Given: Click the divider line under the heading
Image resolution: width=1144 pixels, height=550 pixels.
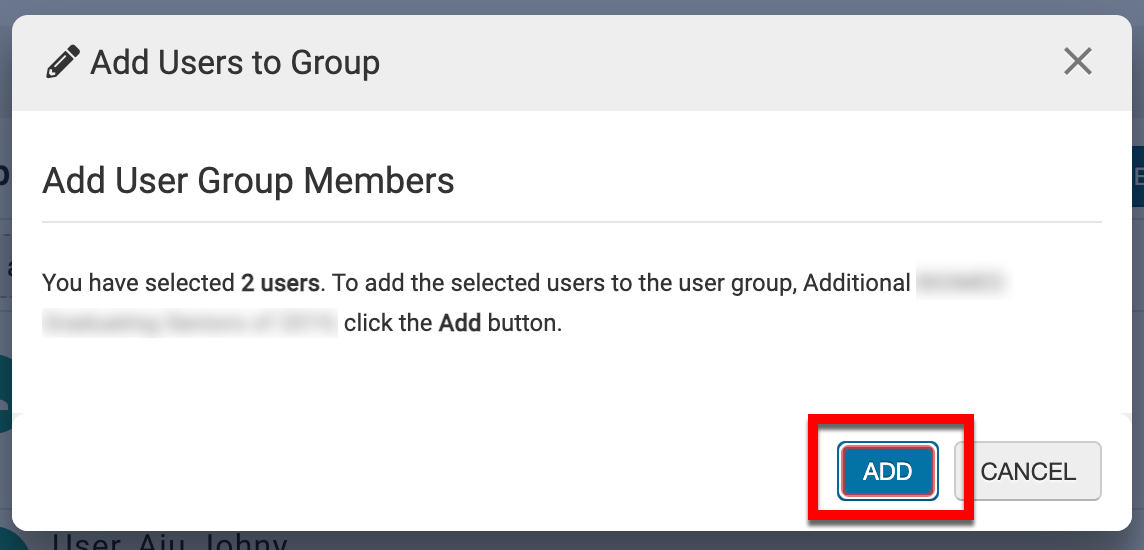Looking at the screenshot, I should coord(571,221).
